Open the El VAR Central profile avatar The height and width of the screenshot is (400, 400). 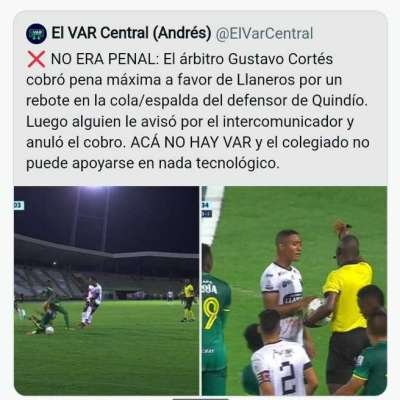(36, 34)
